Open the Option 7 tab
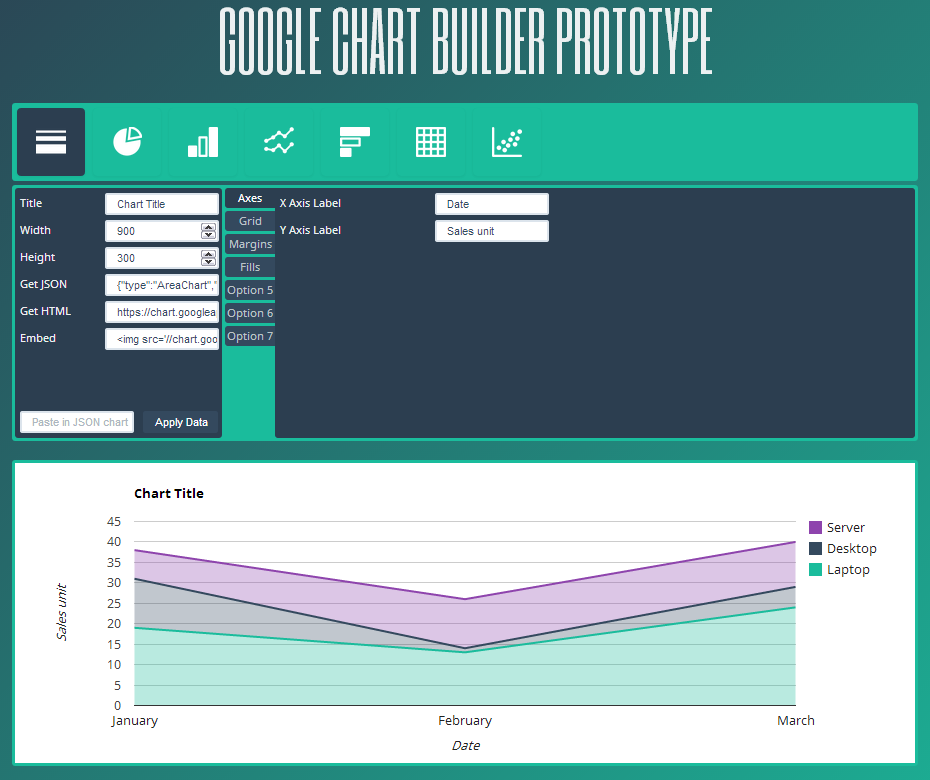Viewport: 930px width, 780px height. tap(250, 336)
